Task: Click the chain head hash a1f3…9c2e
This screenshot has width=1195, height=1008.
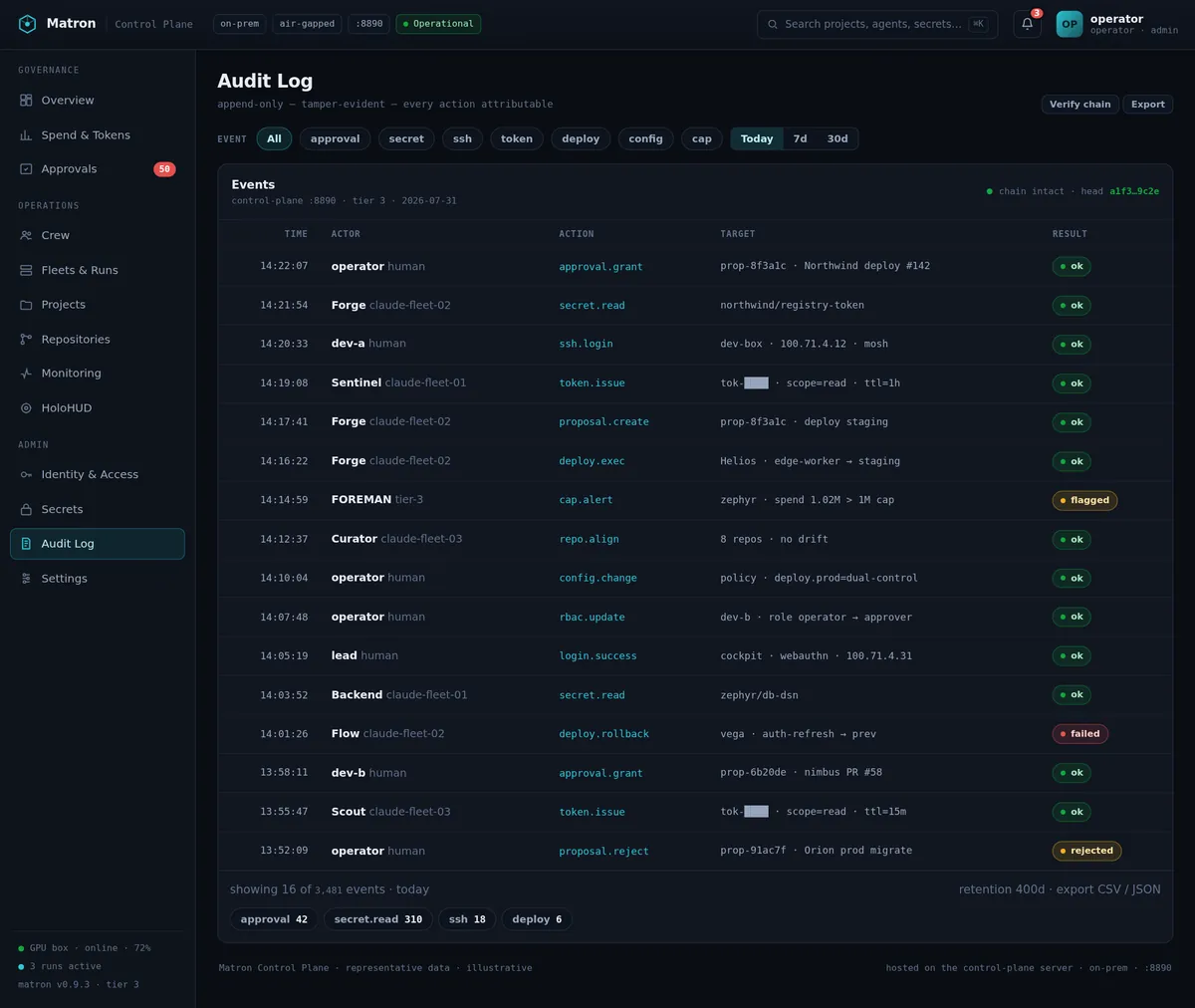Action: (x=1134, y=191)
